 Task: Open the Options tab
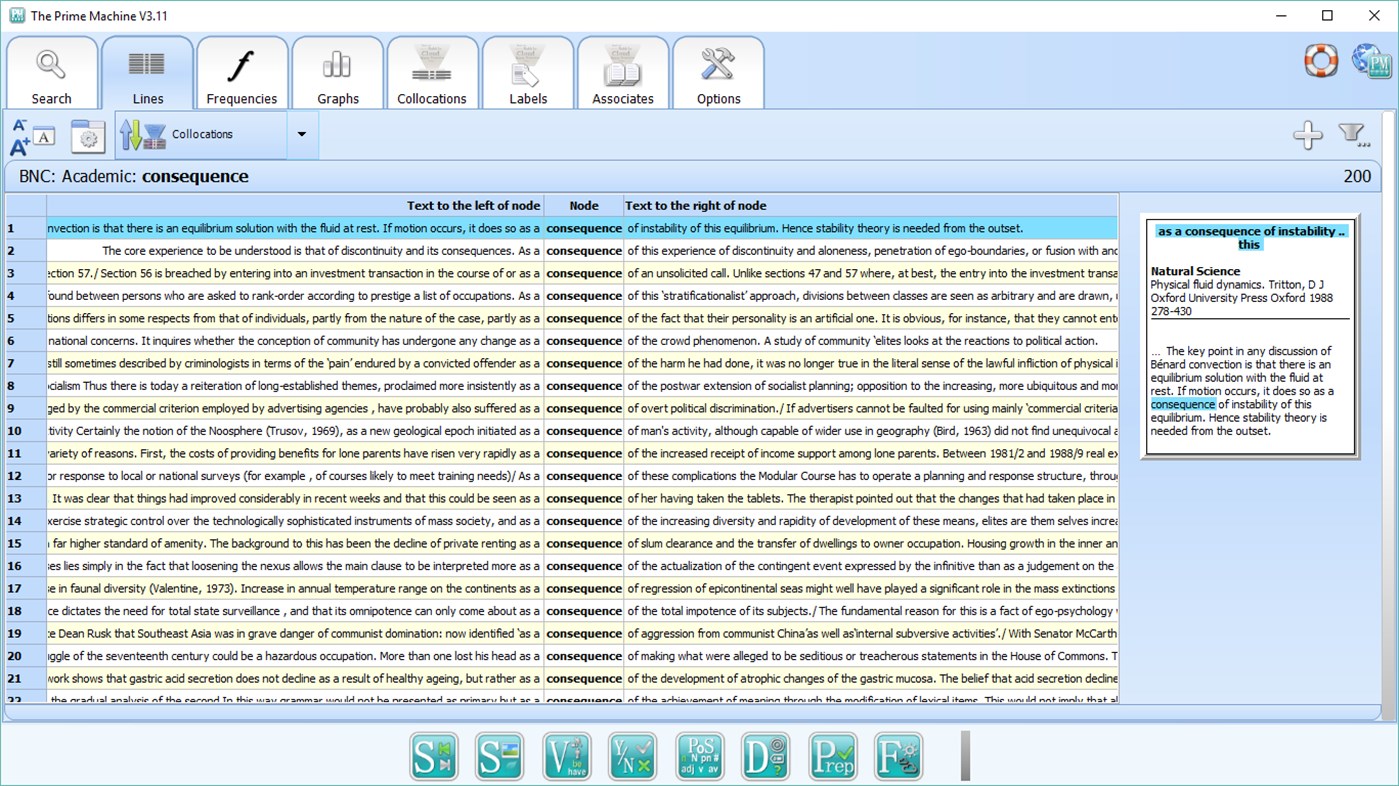click(x=719, y=73)
